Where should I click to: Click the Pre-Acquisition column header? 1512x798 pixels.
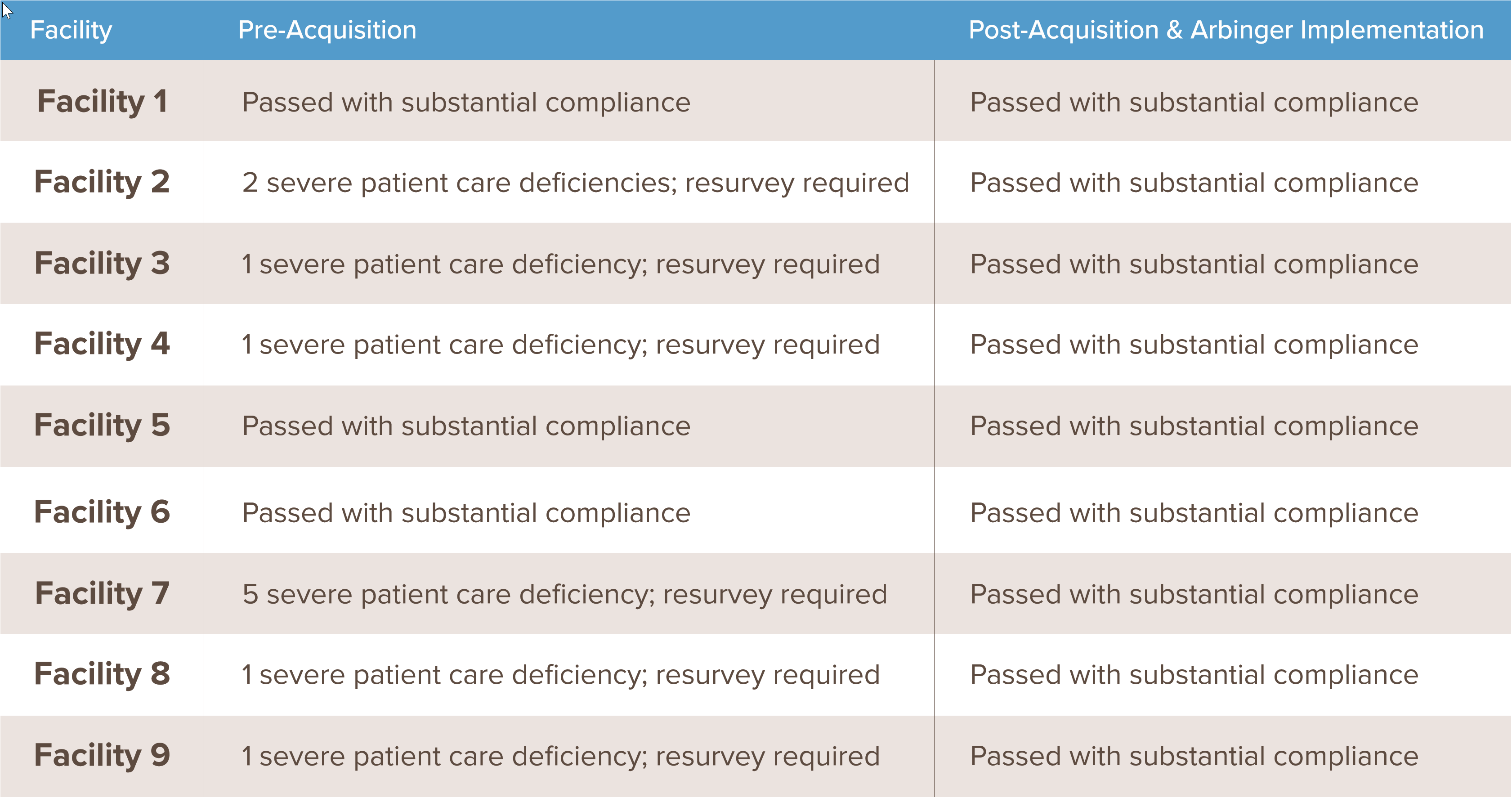[327, 30]
